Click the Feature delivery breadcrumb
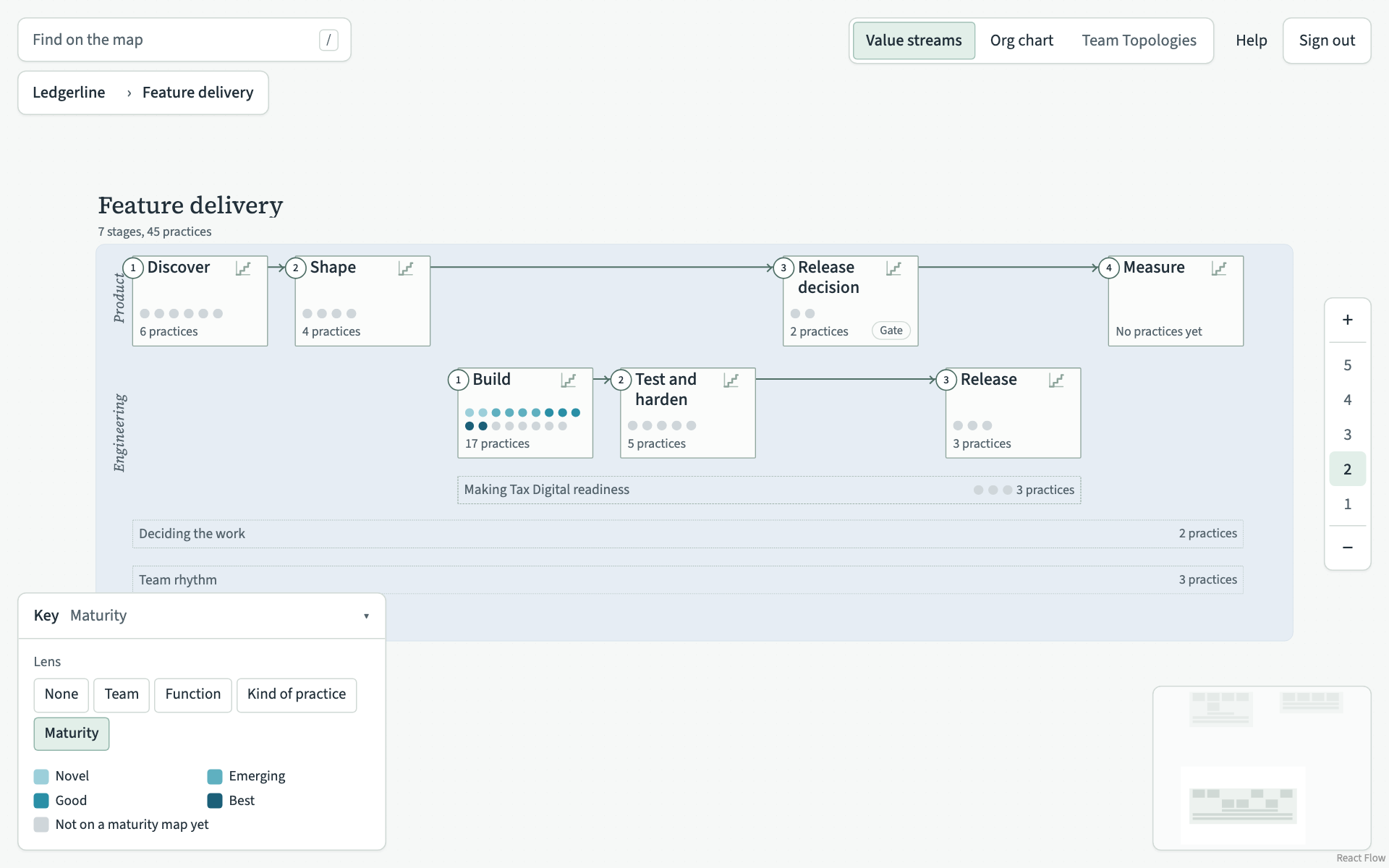This screenshot has height=868, width=1389. pos(198,93)
